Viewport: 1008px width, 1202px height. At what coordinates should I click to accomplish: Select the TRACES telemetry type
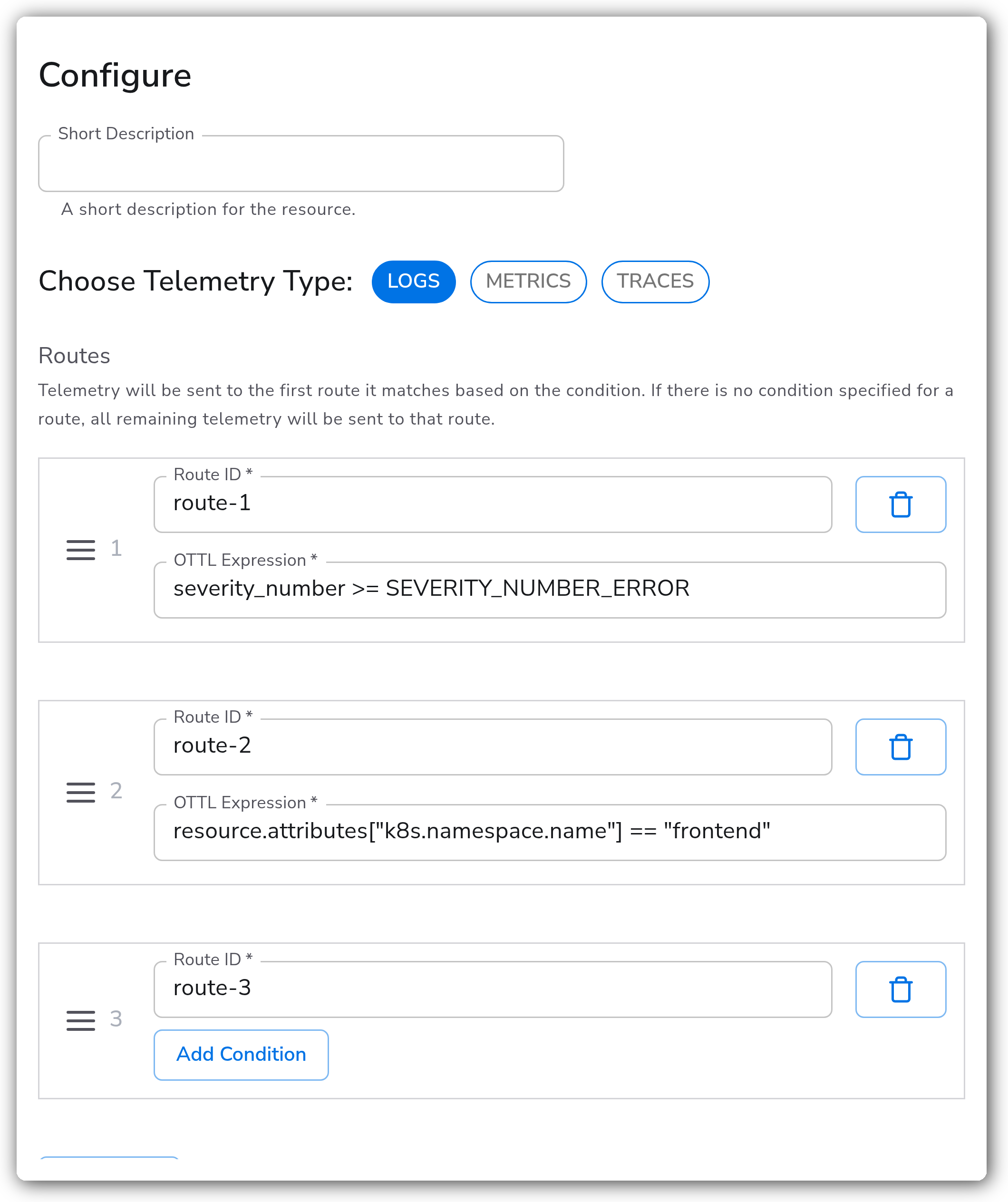coord(655,281)
